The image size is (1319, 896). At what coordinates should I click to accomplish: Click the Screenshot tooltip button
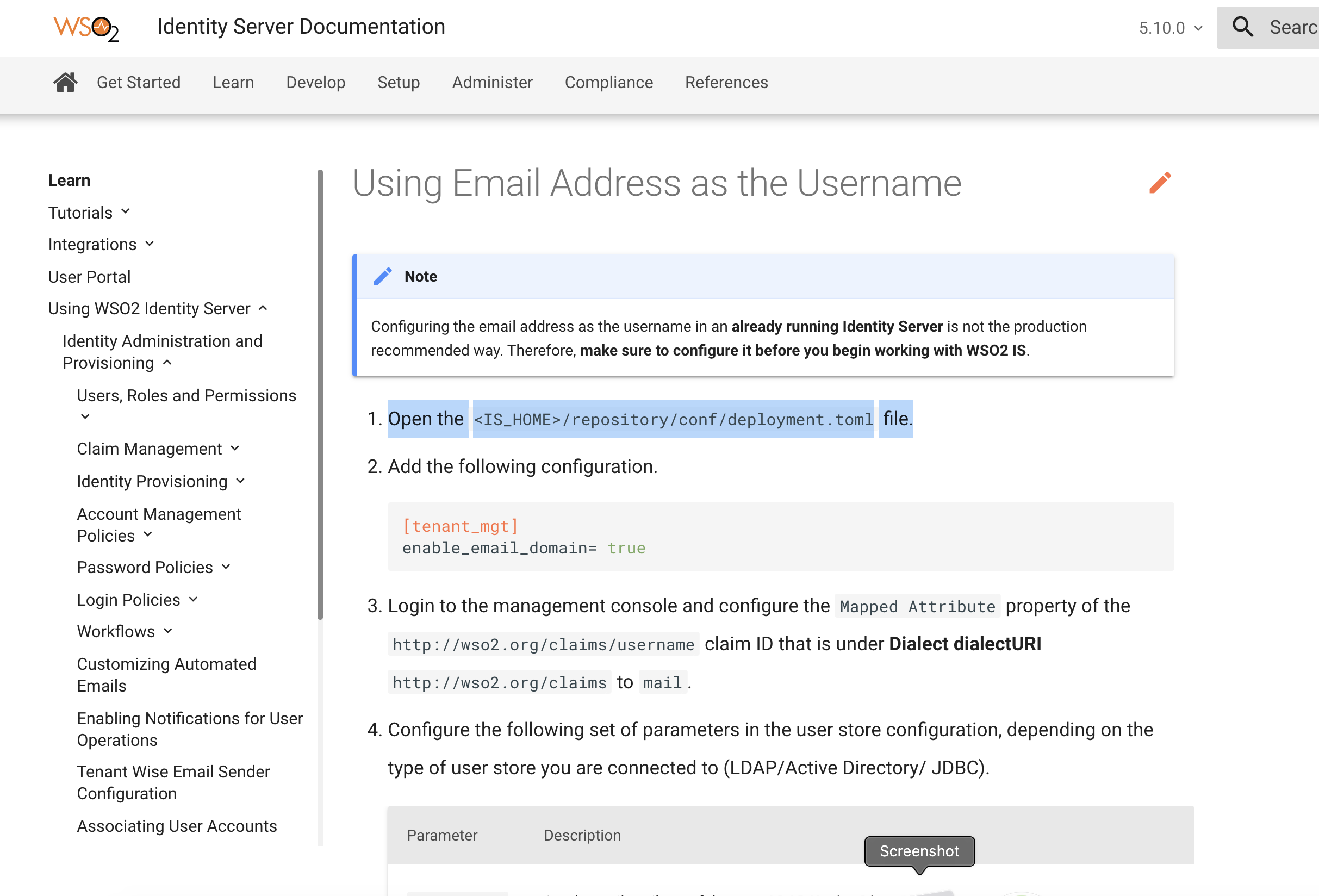click(919, 851)
